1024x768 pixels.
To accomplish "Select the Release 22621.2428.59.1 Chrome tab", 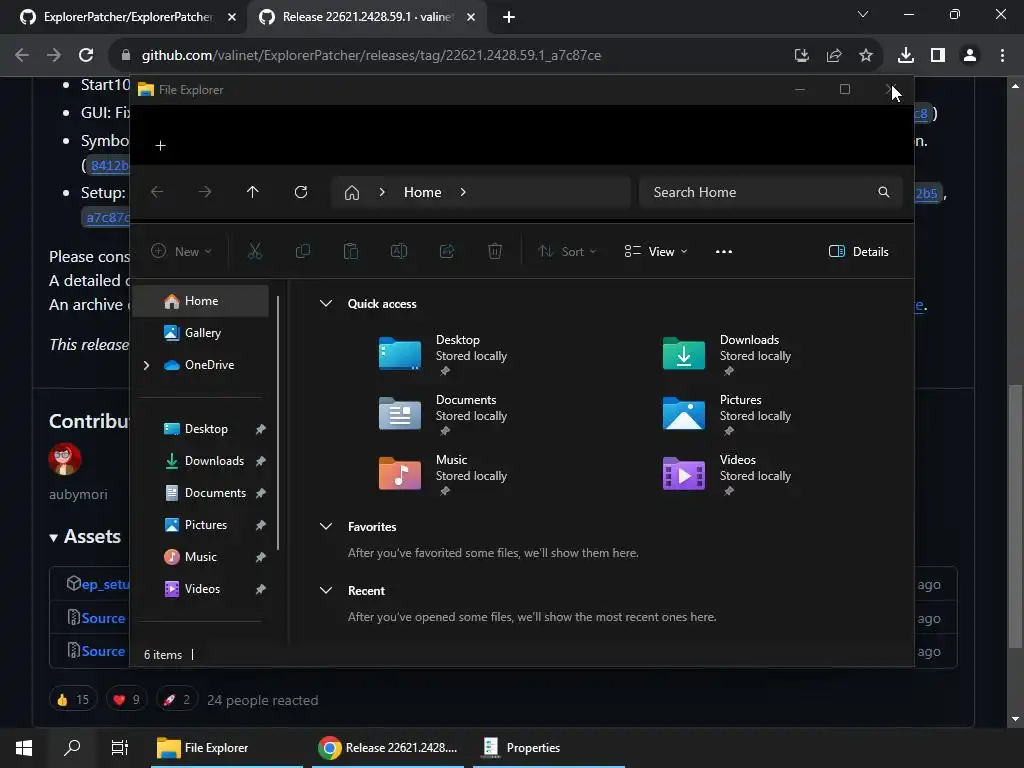I will (x=366, y=17).
